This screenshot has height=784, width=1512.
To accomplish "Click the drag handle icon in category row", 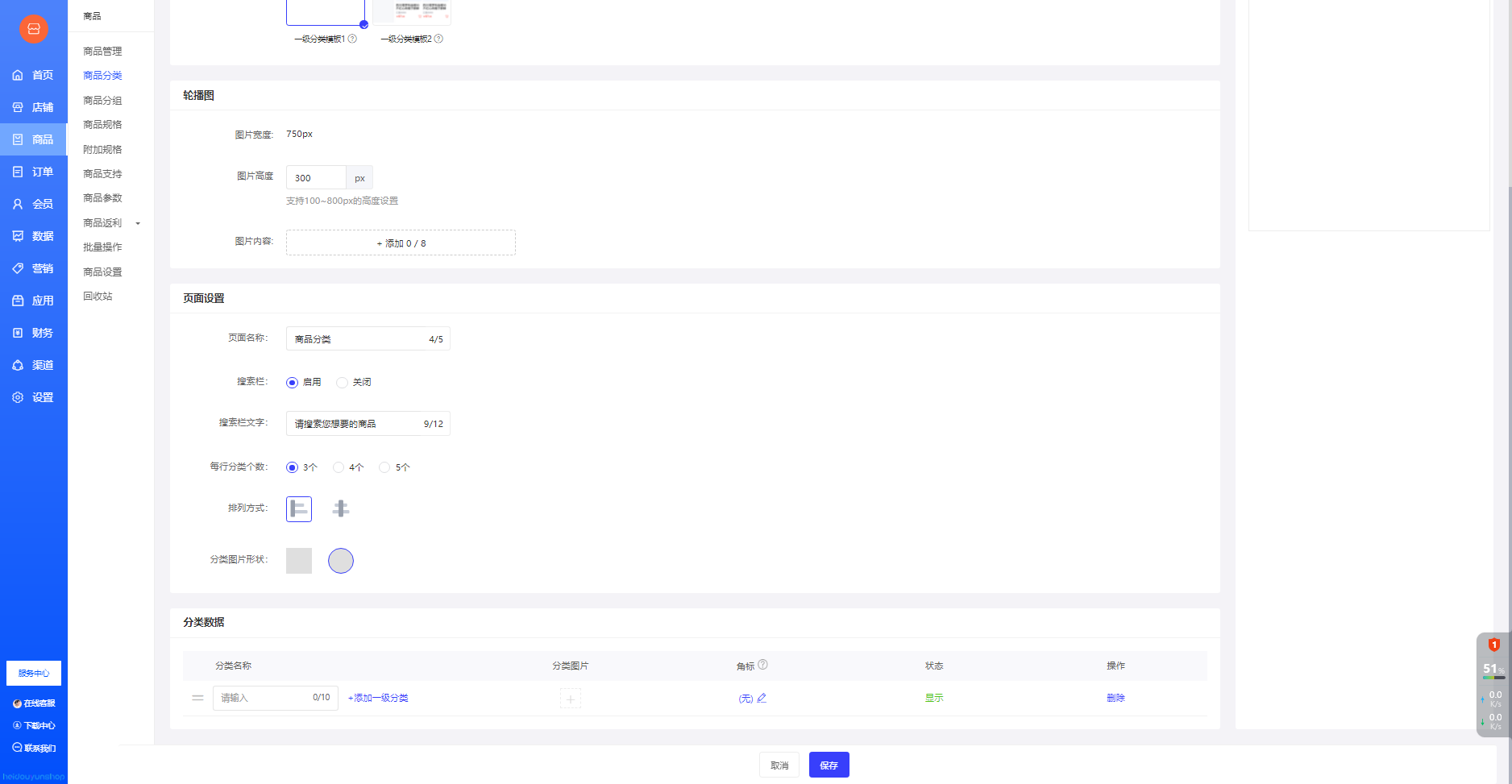I will [x=197, y=698].
